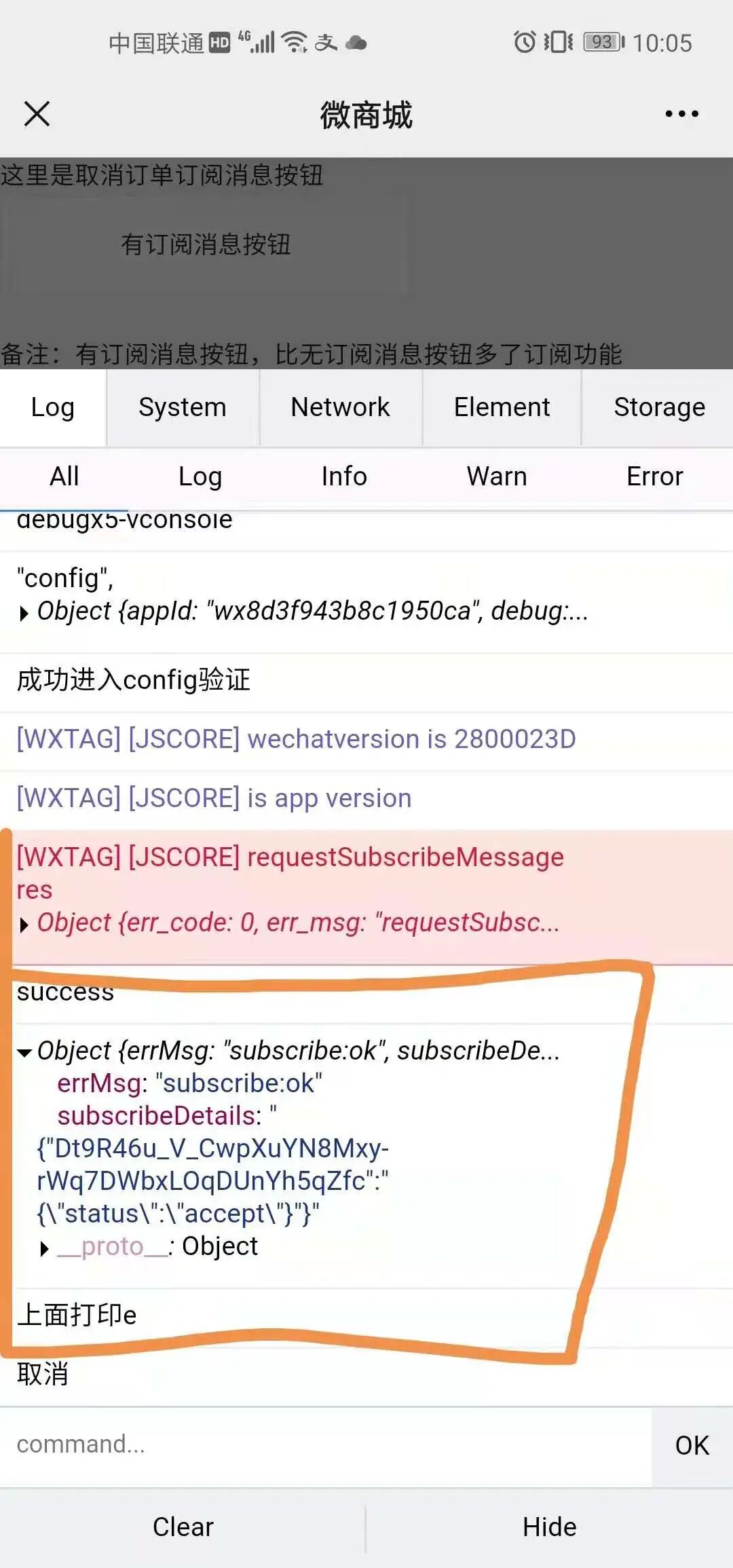This screenshot has height=1568, width=733.
Task: Focus the command input field
Action: pyautogui.click(x=326, y=1444)
